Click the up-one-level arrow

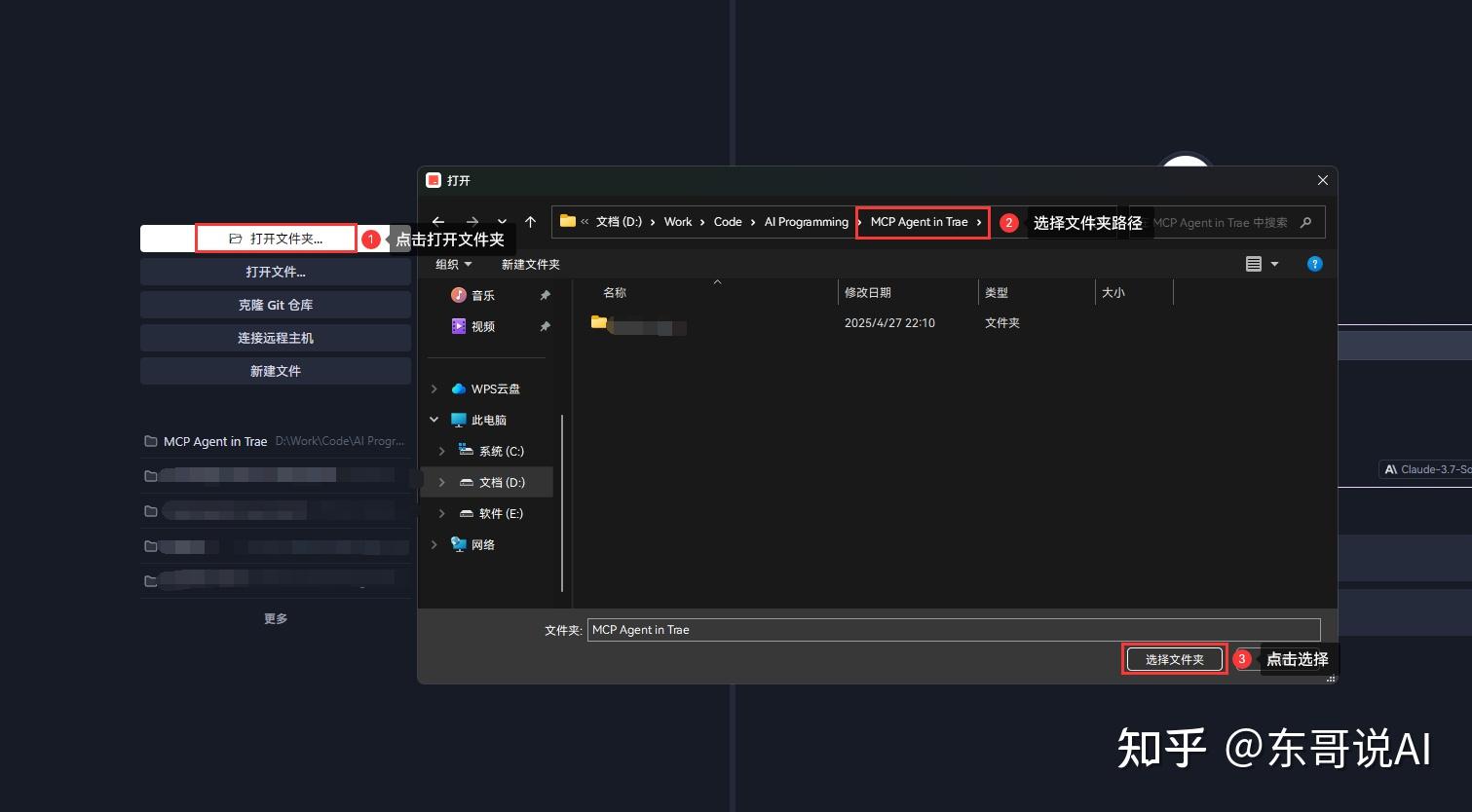(x=531, y=221)
